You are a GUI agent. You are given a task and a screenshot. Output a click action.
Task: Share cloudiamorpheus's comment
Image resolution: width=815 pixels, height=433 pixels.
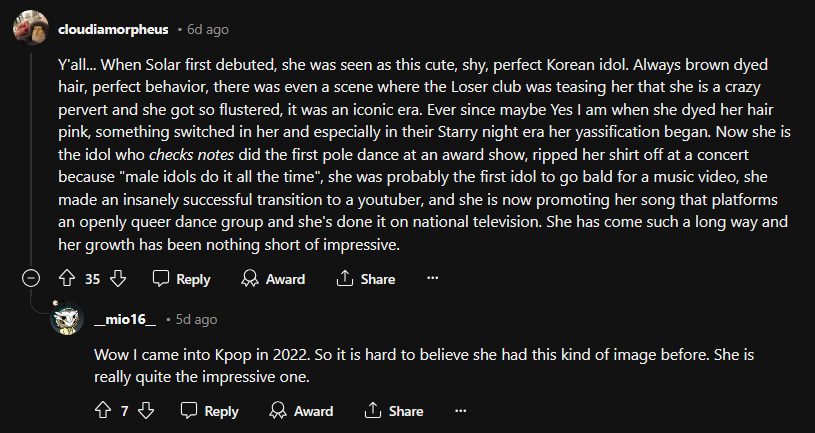point(366,279)
